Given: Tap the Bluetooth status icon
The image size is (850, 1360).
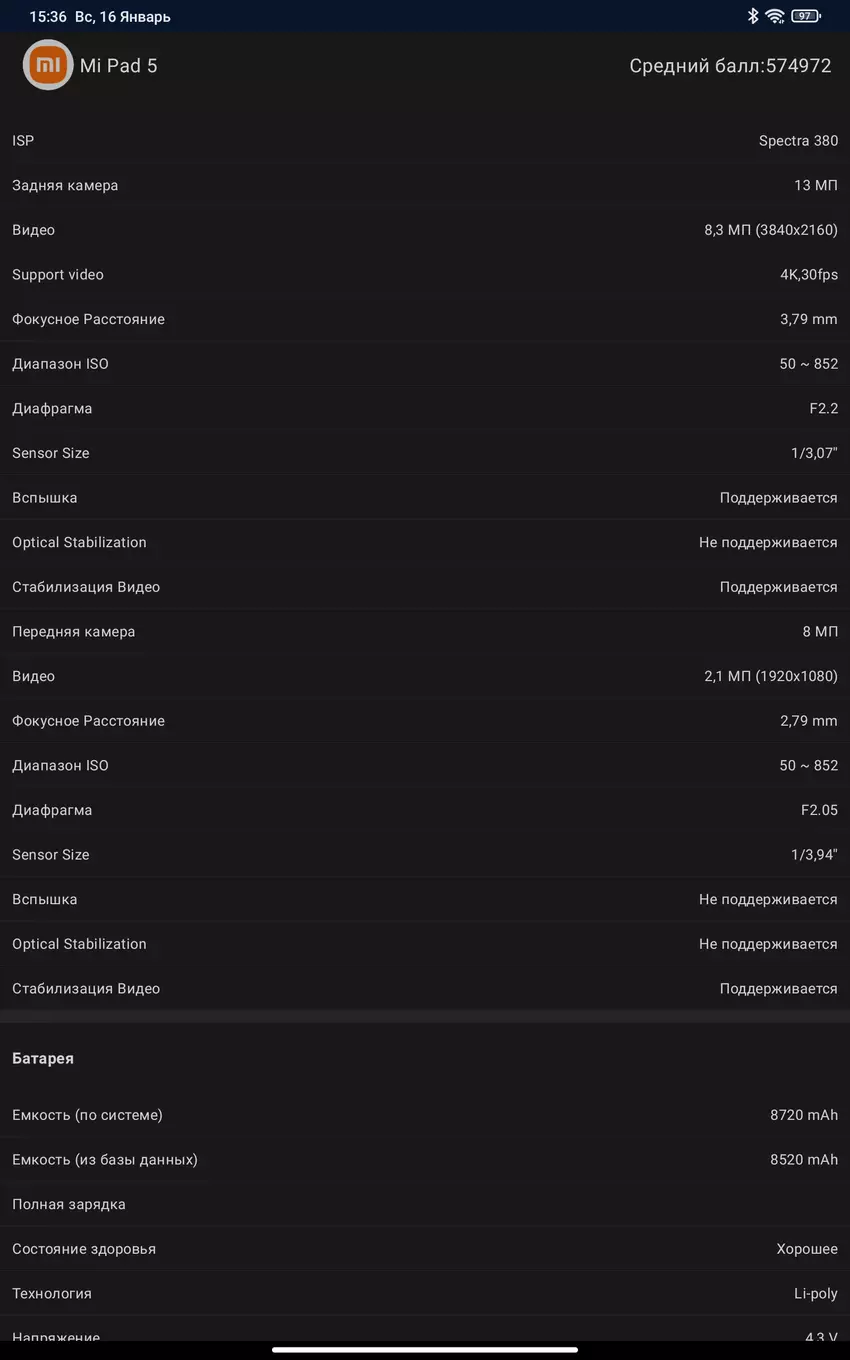Looking at the screenshot, I should coord(753,16).
